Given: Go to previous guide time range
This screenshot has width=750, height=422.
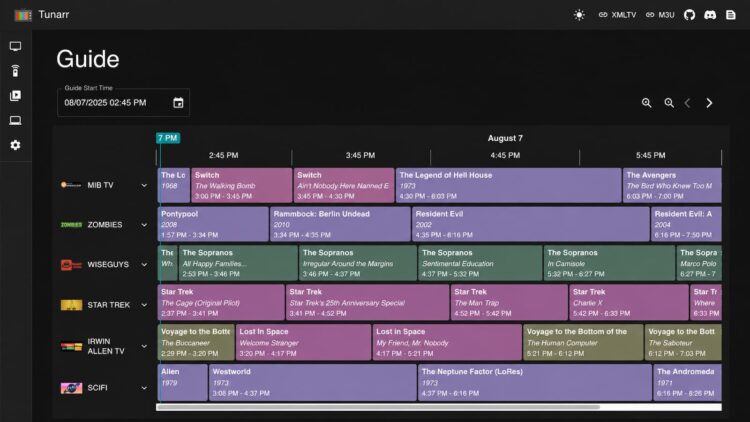Looking at the screenshot, I should click(687, 103).
